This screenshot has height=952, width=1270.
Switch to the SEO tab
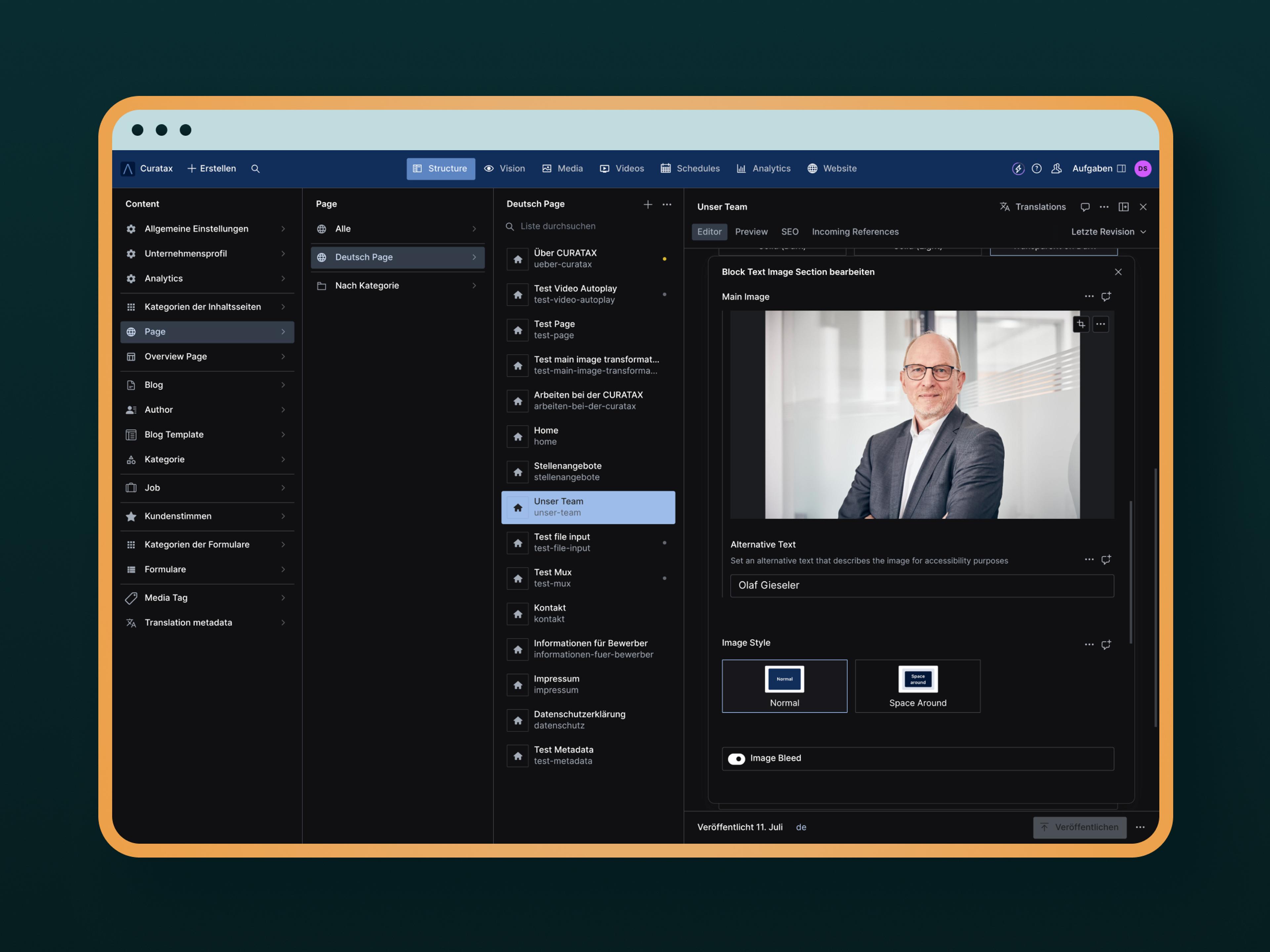[789, 232]
